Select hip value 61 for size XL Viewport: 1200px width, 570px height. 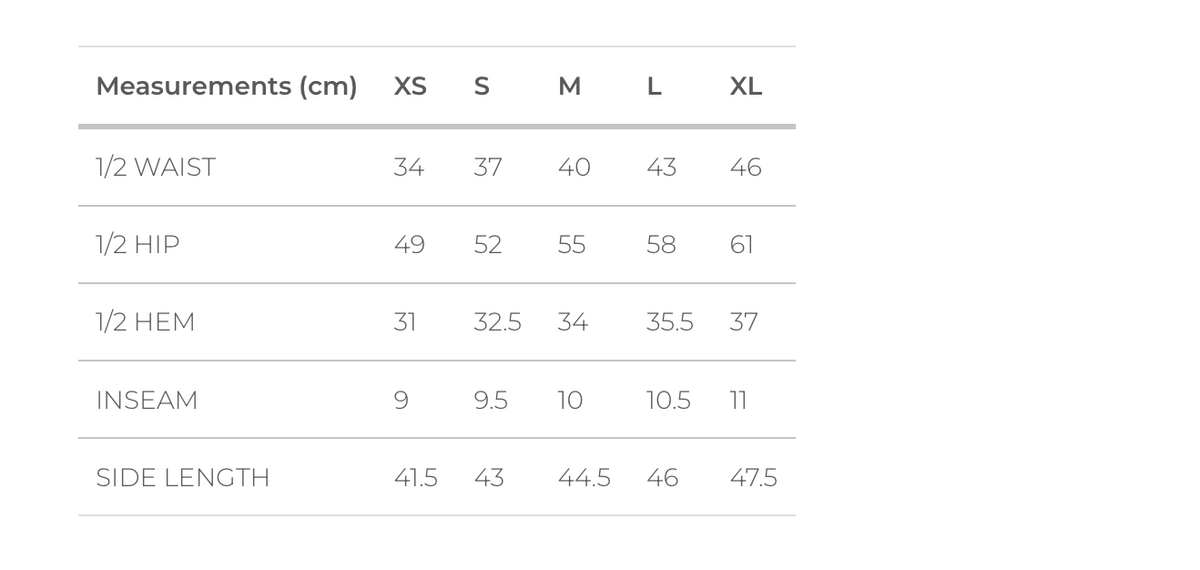(x=741, y=244)
